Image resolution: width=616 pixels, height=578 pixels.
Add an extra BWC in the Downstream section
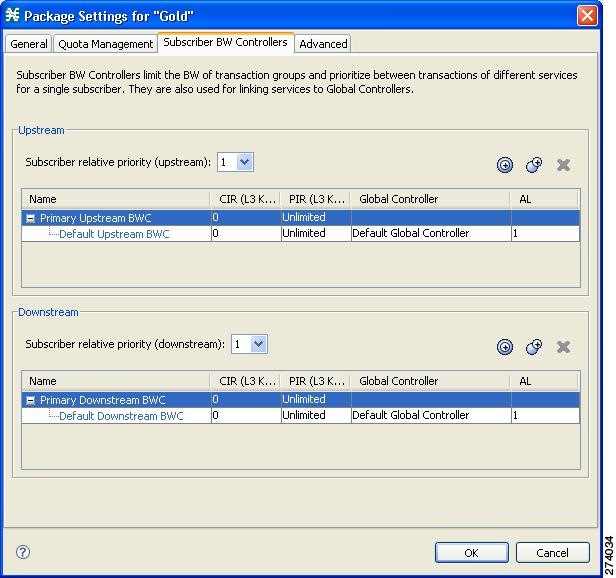click(534, 347)
